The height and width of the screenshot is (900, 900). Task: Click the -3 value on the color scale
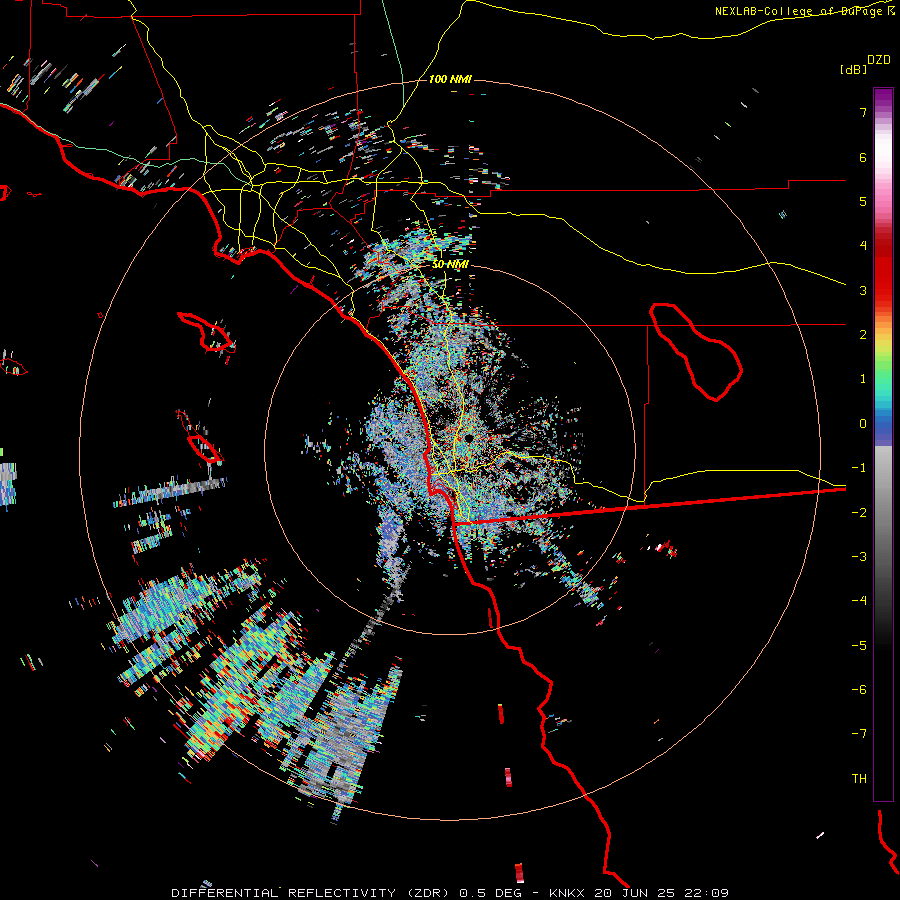click(859, 557)
